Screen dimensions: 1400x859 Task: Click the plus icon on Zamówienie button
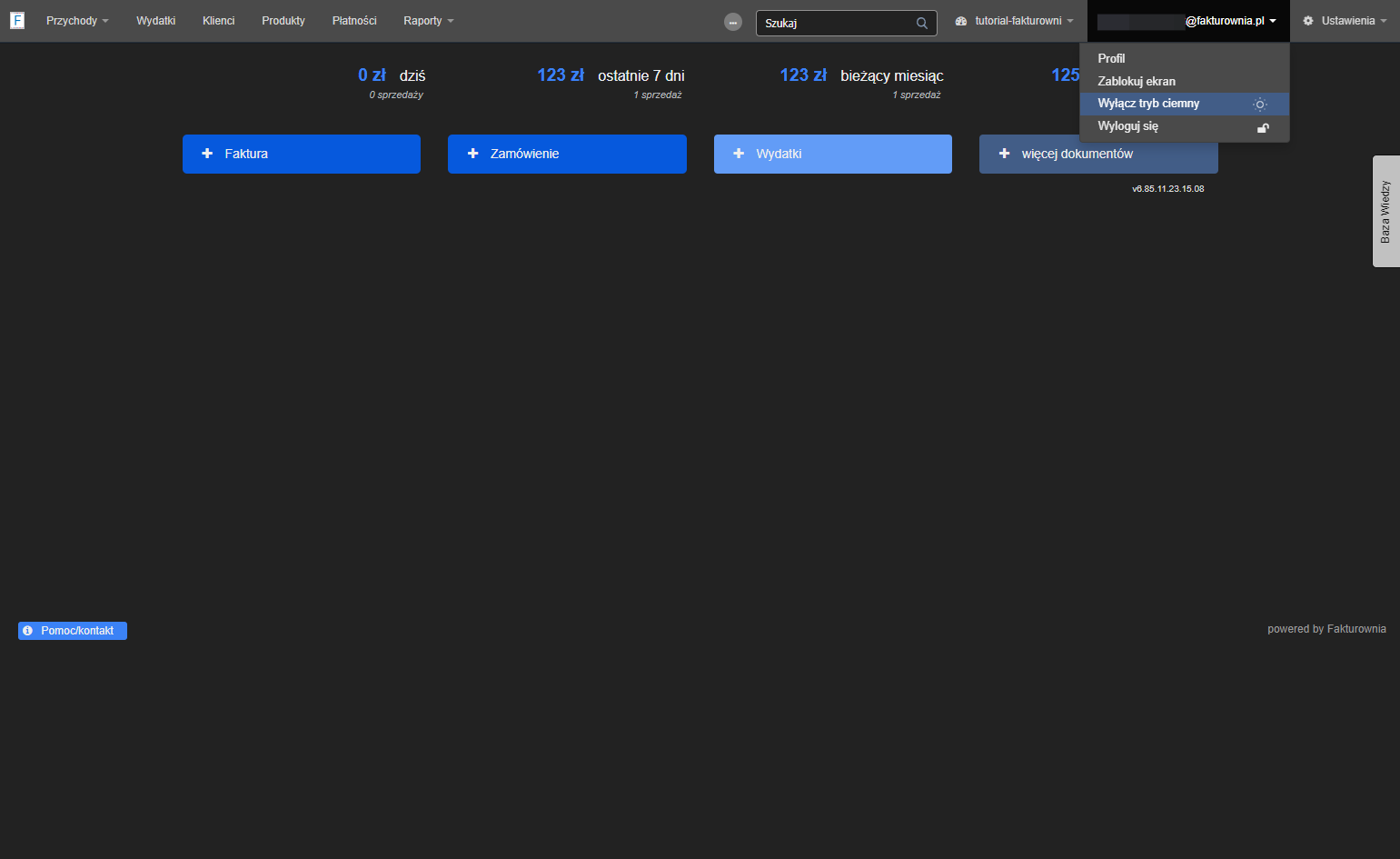[472, 154]
